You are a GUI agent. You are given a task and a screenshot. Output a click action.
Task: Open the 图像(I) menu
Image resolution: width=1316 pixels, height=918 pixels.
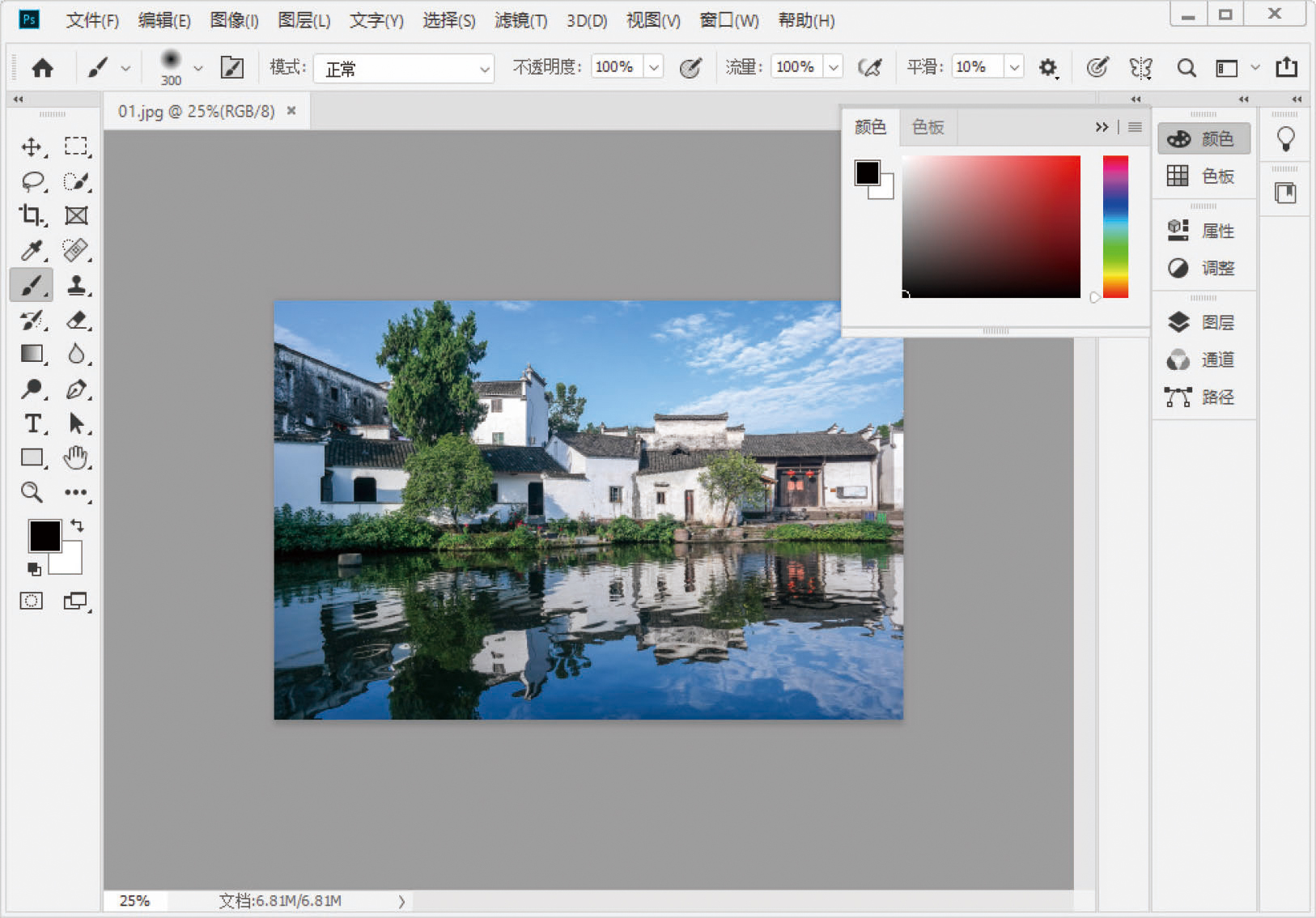click(x=234, y=20)
